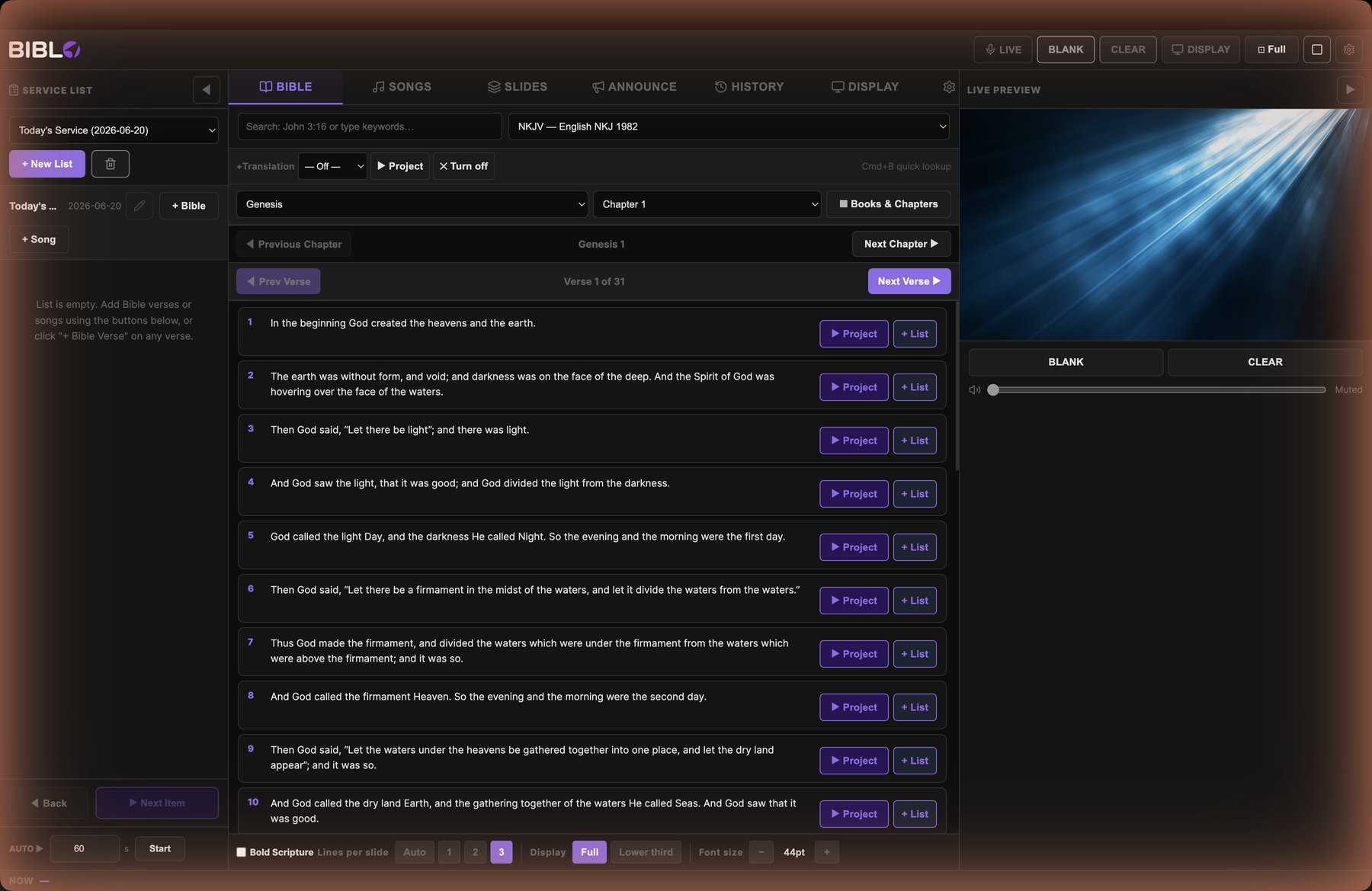Project verse 1 In the beginning
The height and width of the screenshot is (891, 1372).
(854, 334)
